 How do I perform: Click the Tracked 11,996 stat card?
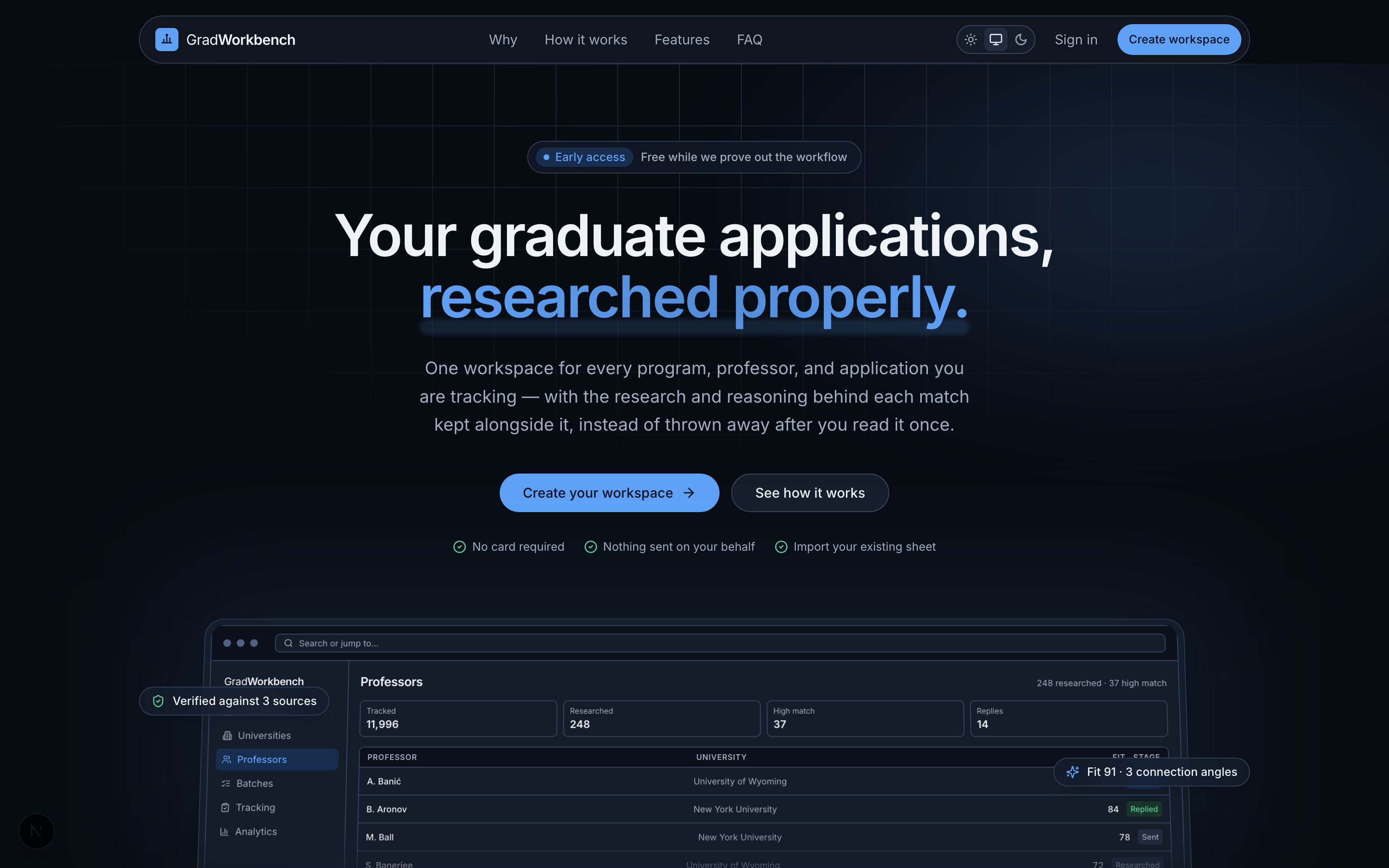(x=458, y=718)
